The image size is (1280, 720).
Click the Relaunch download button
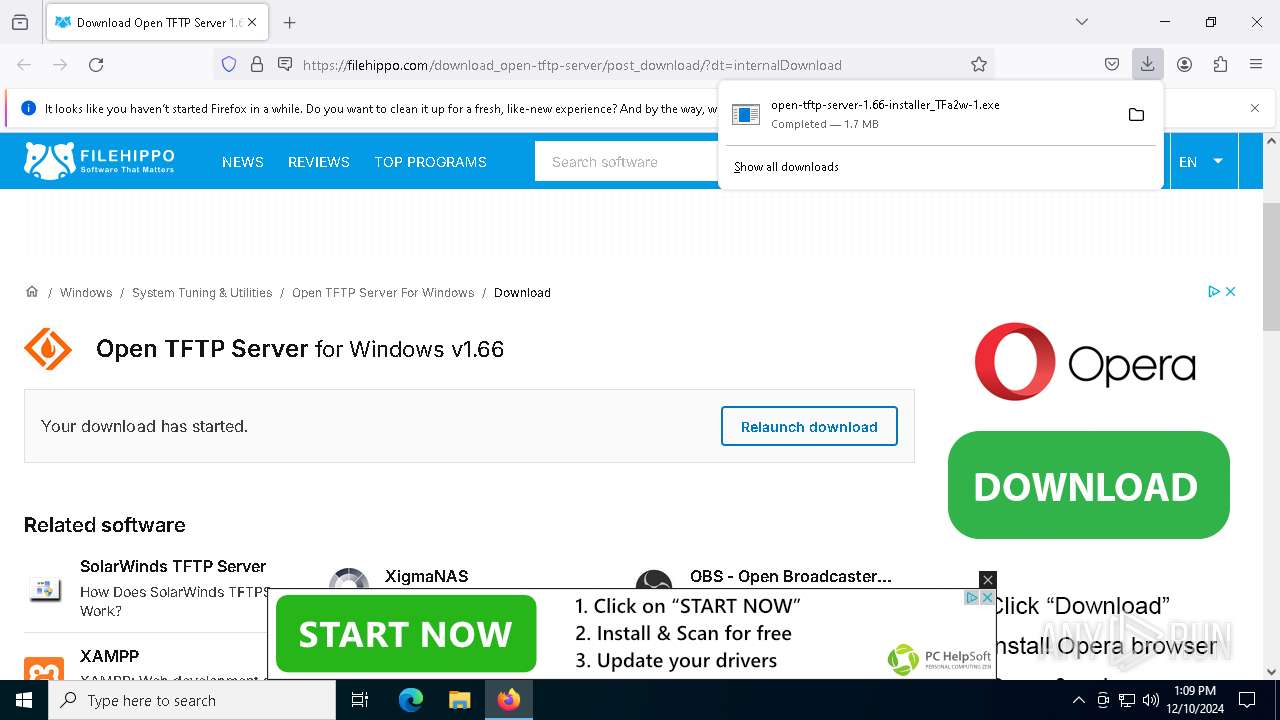pos(809,426)
